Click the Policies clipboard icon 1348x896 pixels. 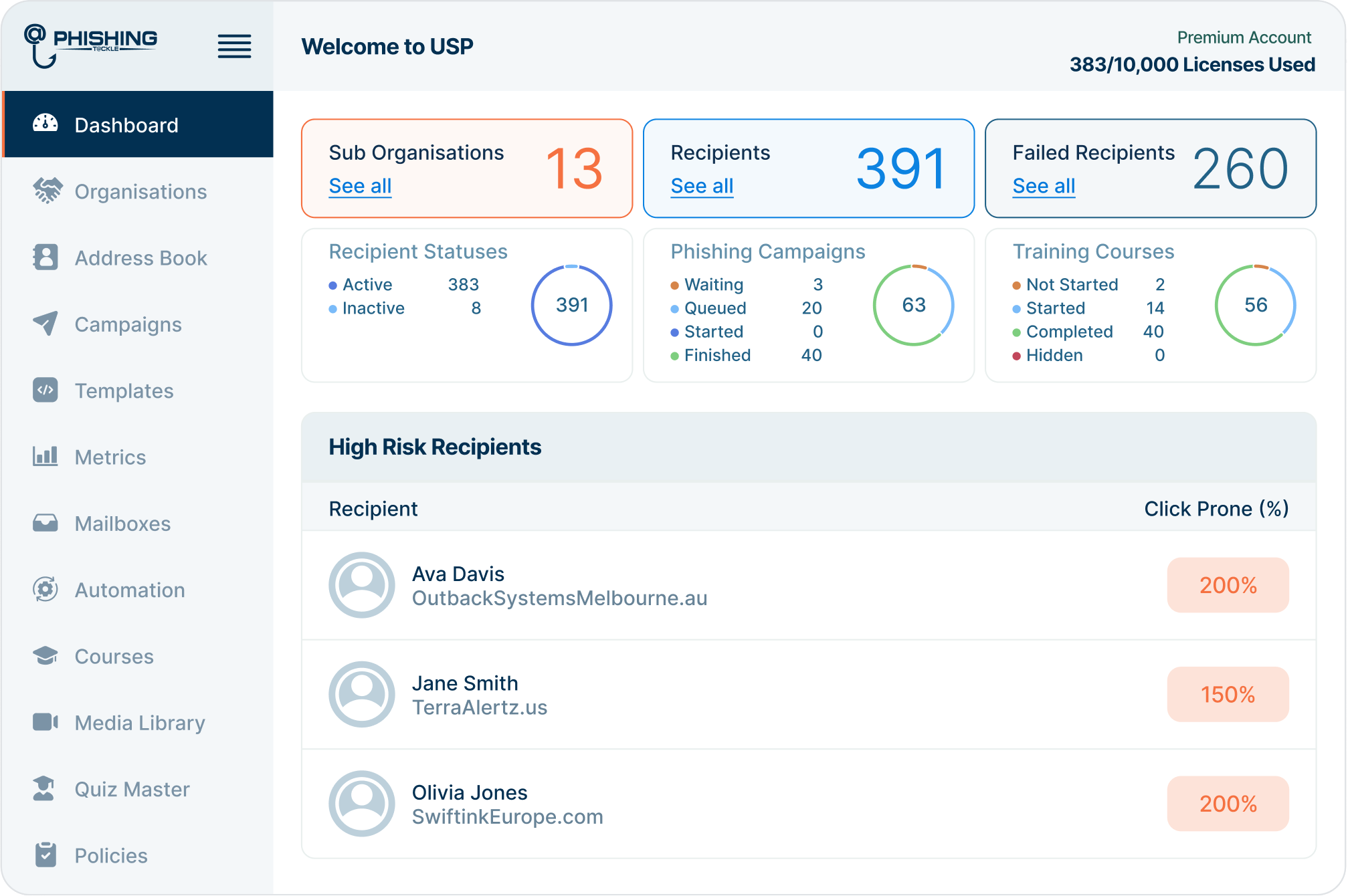coord(45,855)
